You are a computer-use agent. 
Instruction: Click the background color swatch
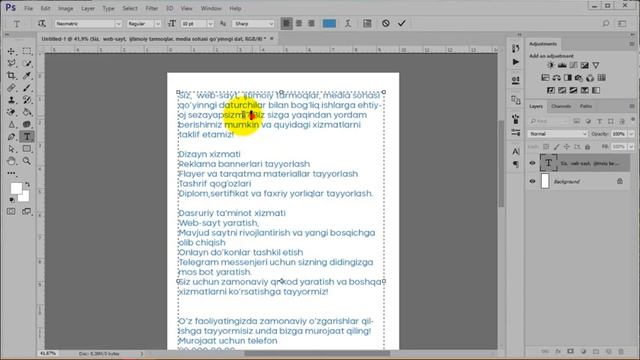pyautogui.click(x=24, y=197)
